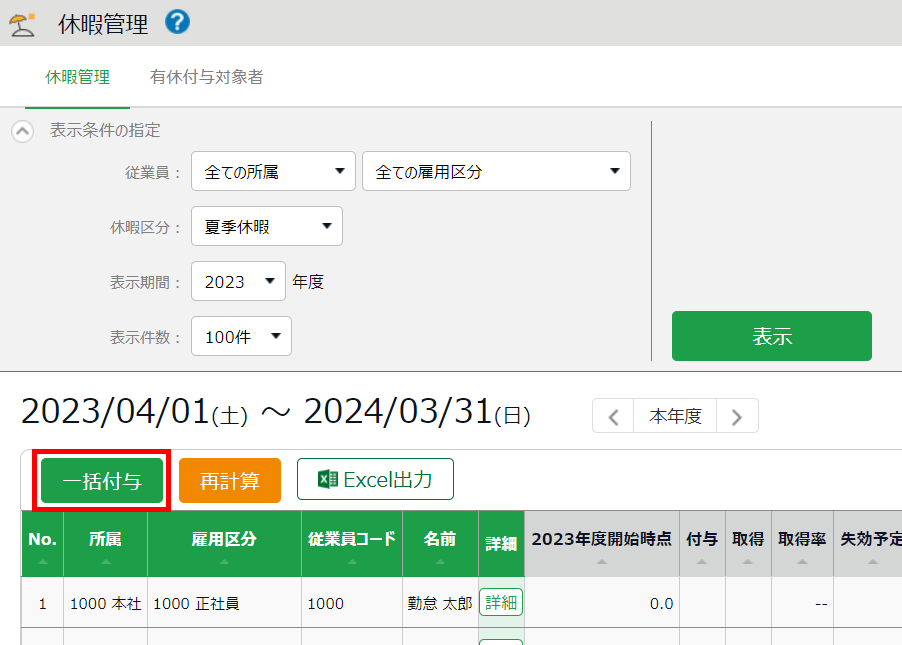Image resolution: width=902 pixels, height=645 pixels.
Task: Open 詳細 for 勤怠 太郎
Action: (501, 602)
